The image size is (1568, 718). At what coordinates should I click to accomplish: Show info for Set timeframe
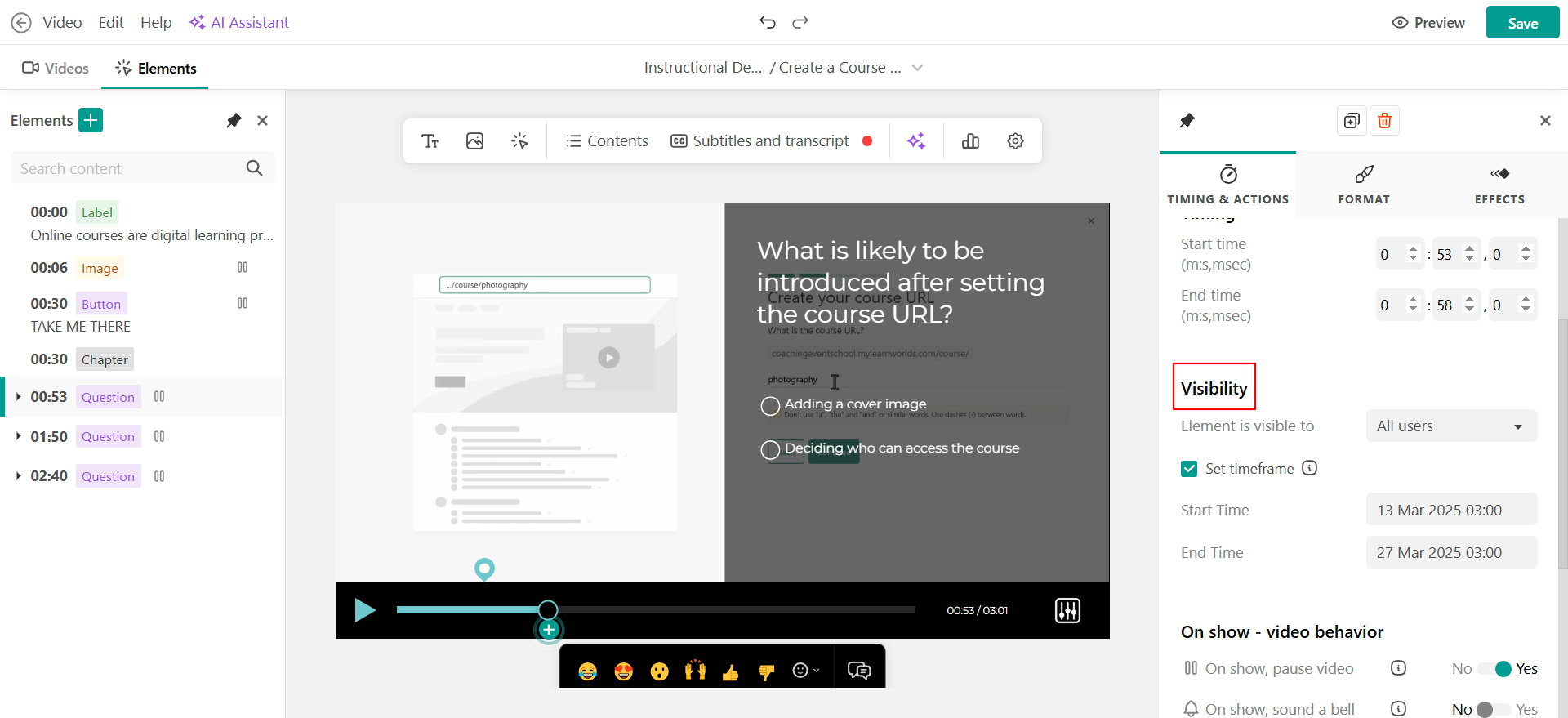pos(1309,468)
